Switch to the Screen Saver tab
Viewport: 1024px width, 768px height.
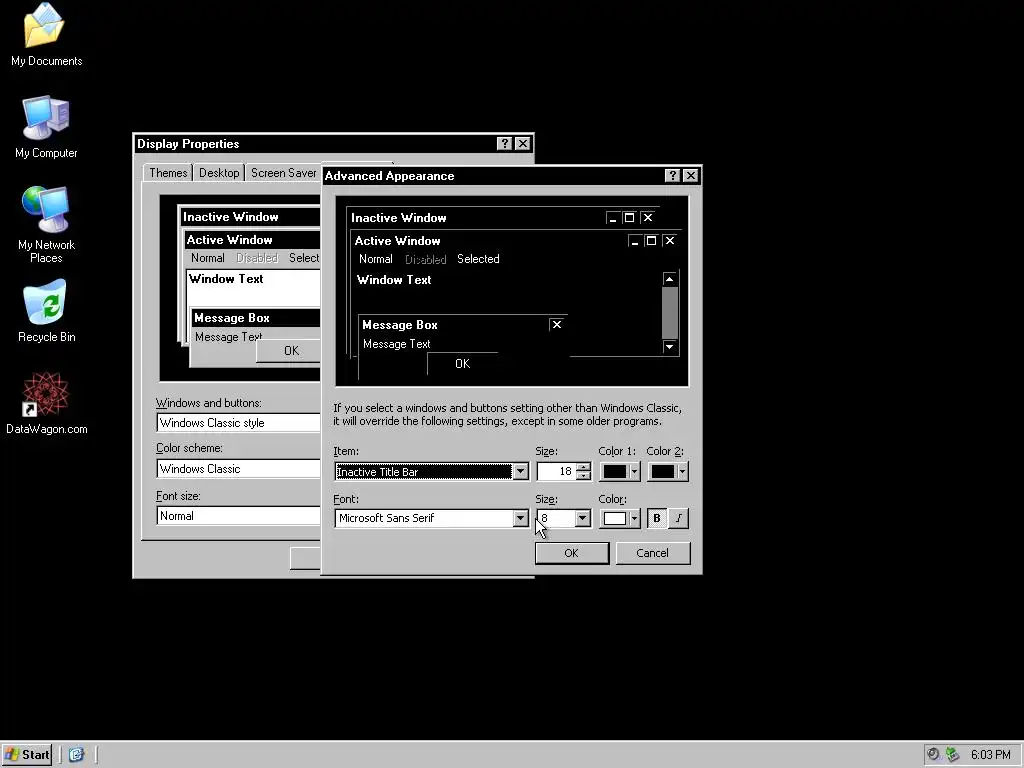point(283,172)
